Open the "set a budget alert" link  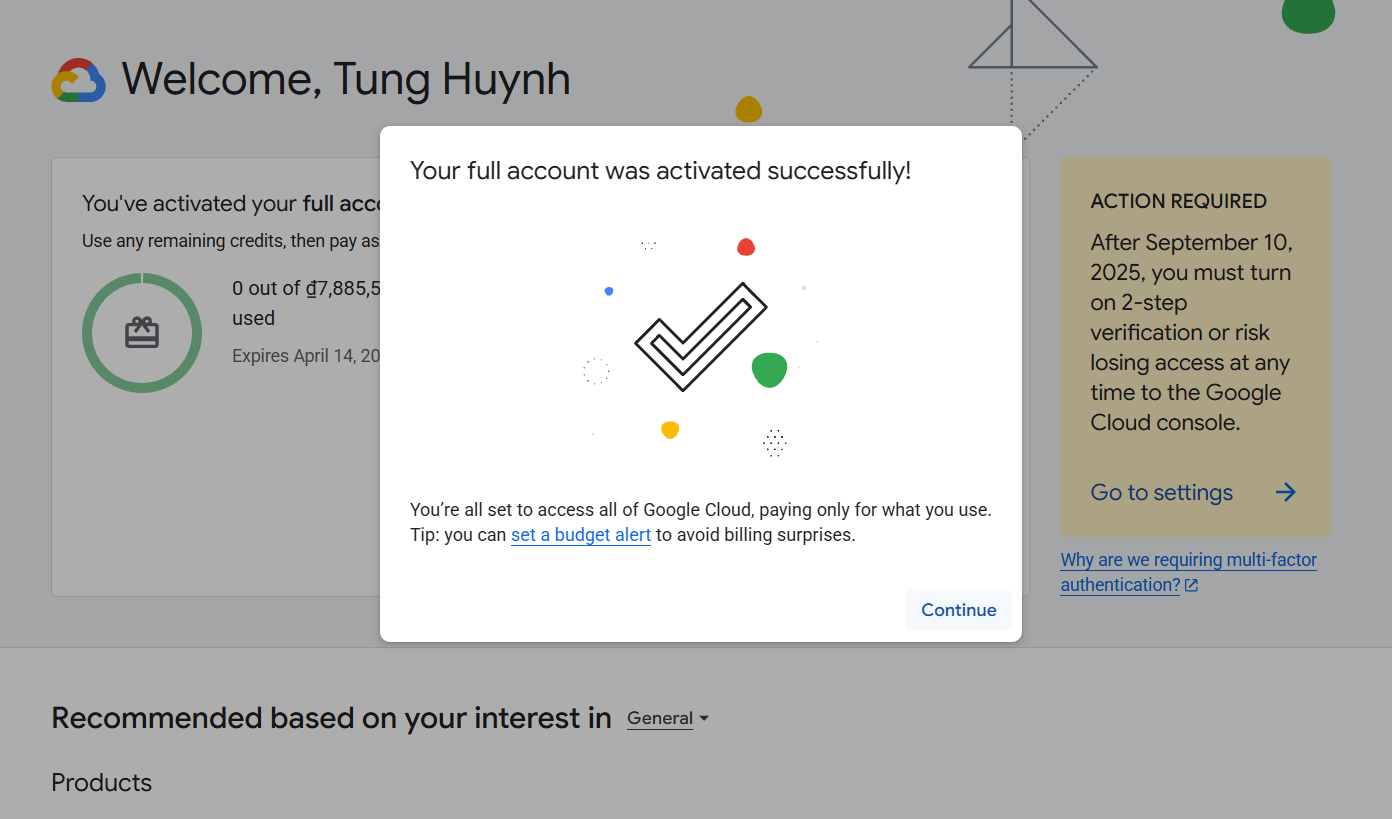(580, 535)
